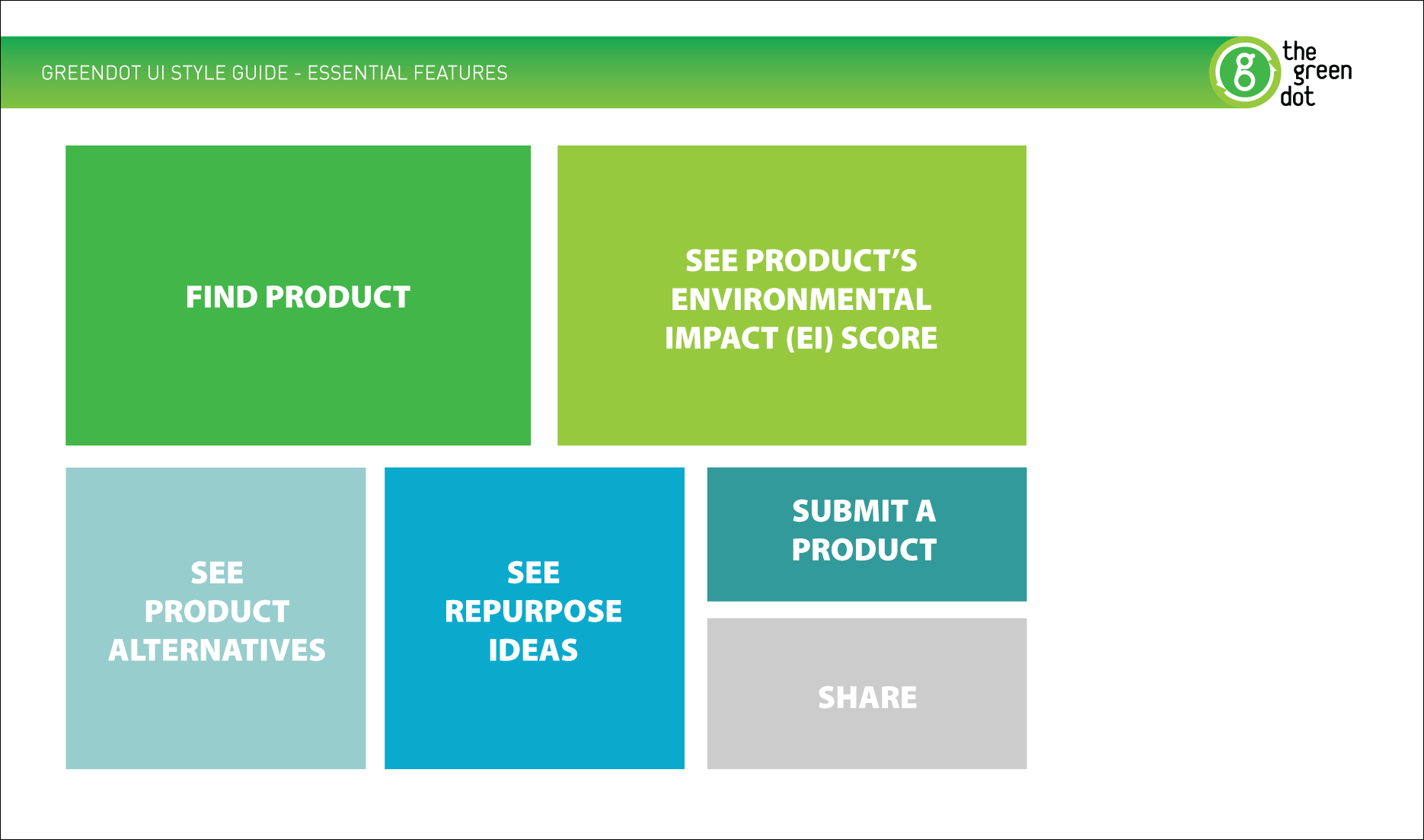The height and width of the screenshot is (840, 1424).
Task: Click the "the green dot" logo wordmark
Action: (x=1317, y=74)
